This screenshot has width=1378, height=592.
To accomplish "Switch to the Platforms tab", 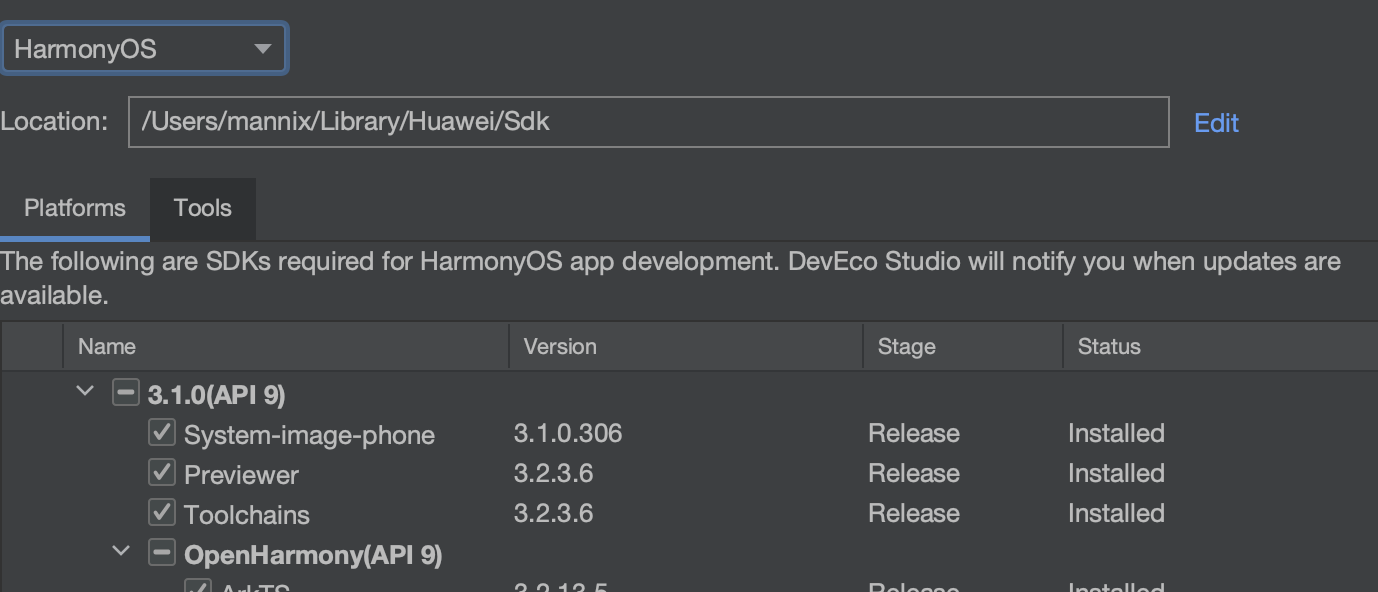I will [75, 208].
